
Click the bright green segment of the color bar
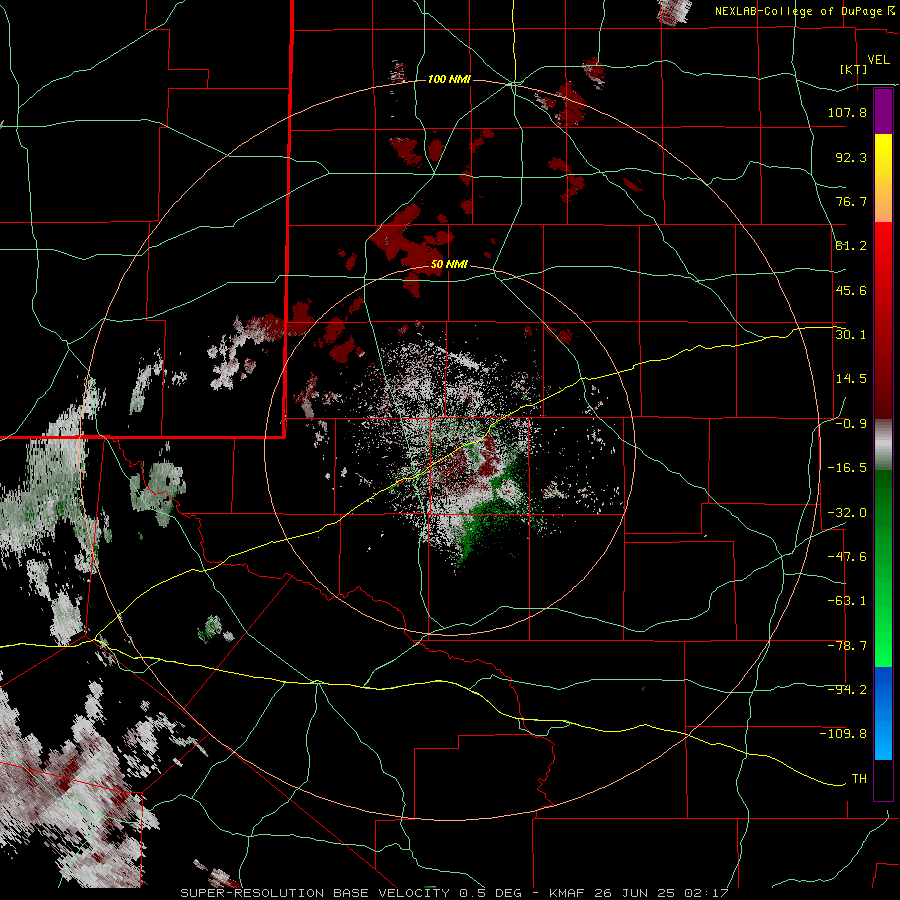click(883, 568)
